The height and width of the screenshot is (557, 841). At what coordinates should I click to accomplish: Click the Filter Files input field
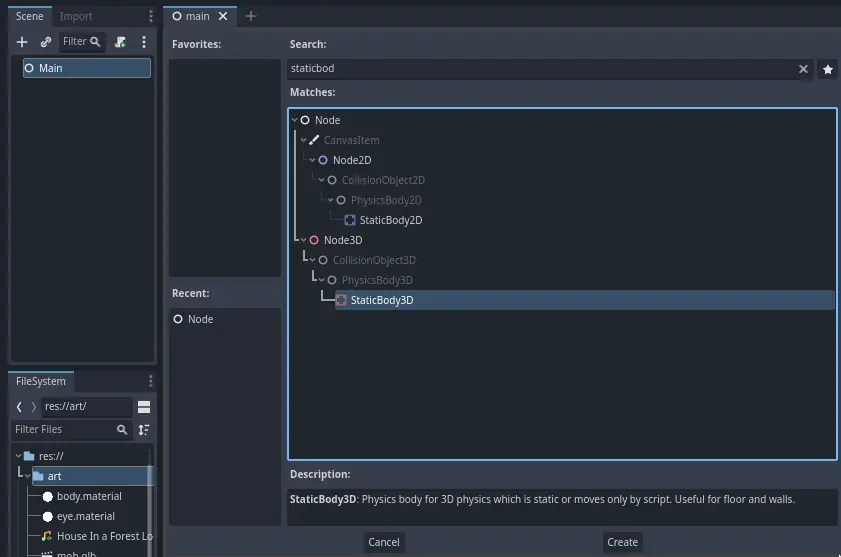click(62, 430)
